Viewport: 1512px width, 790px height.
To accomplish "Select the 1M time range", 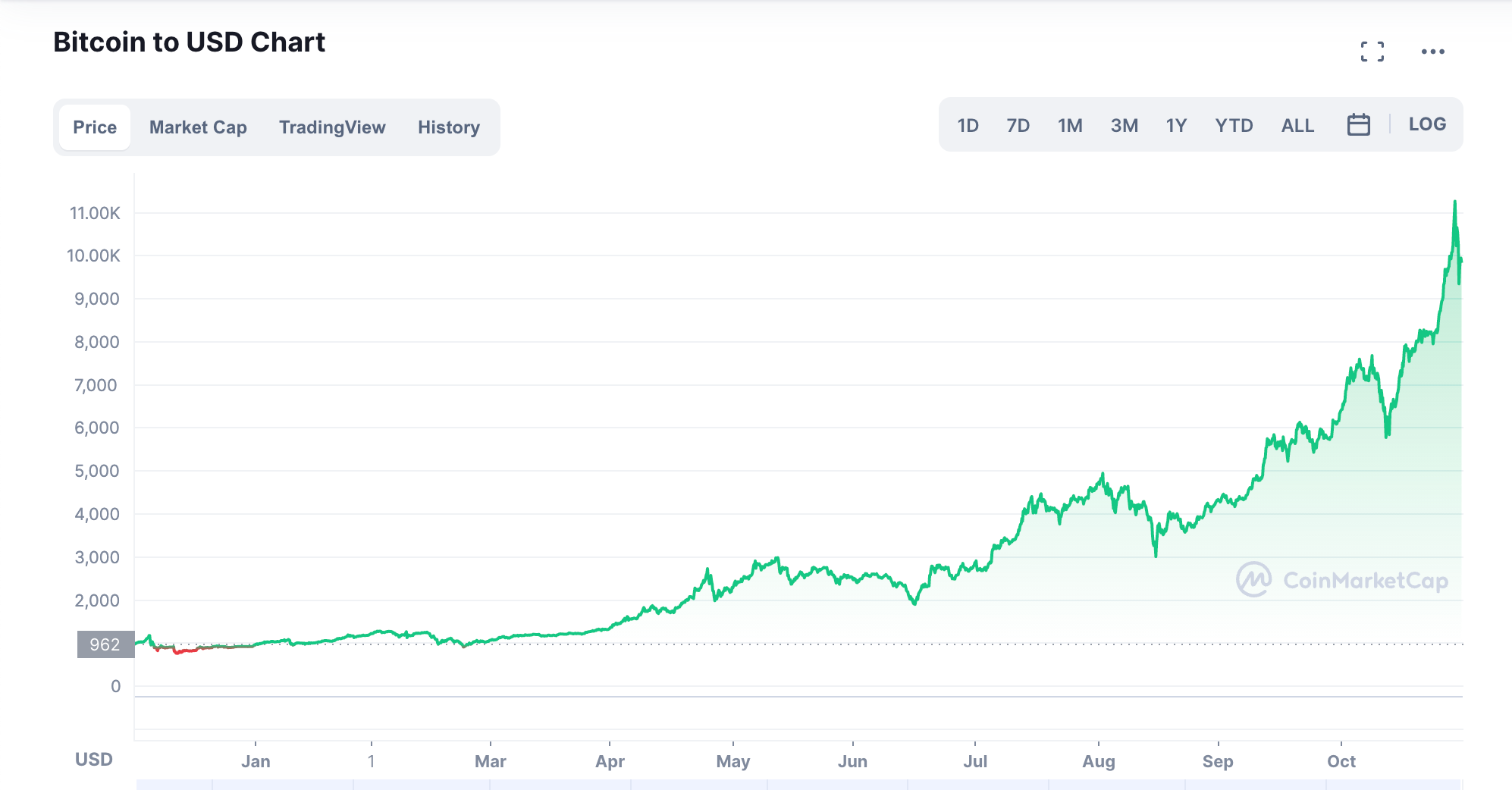I will click(1070, 125).
